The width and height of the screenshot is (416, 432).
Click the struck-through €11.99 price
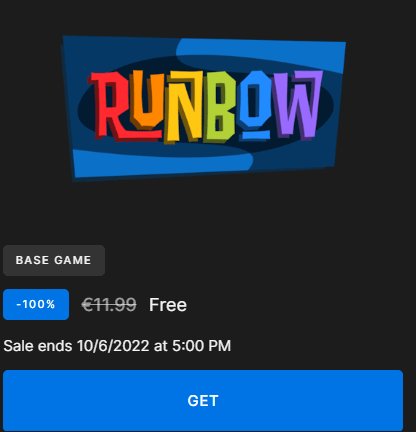click(109, 305)
